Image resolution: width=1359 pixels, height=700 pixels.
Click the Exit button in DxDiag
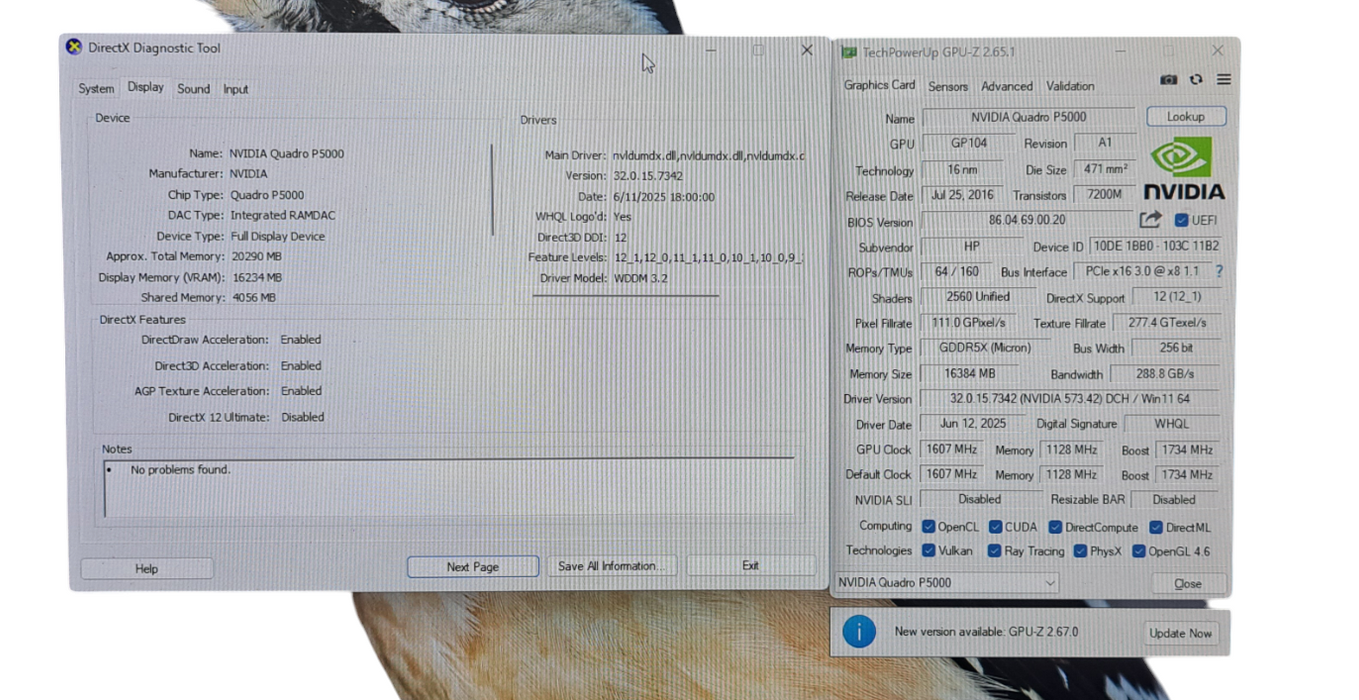click(x=750, y=565)
